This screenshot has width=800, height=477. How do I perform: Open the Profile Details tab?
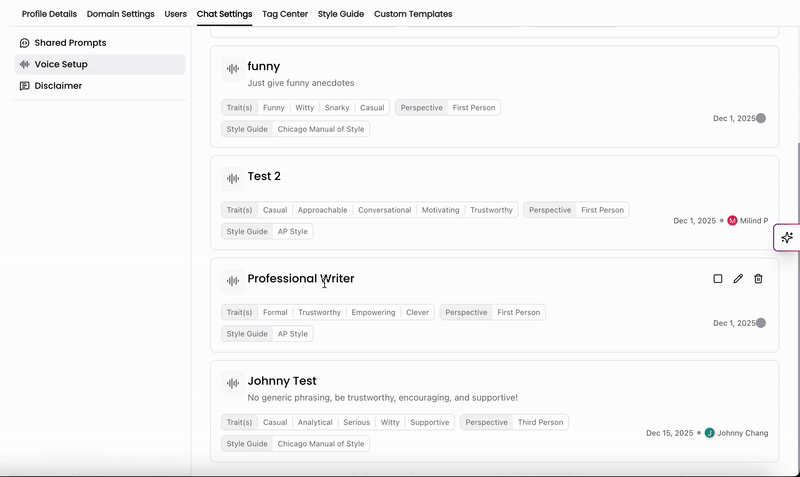click(x=49, y=14)
